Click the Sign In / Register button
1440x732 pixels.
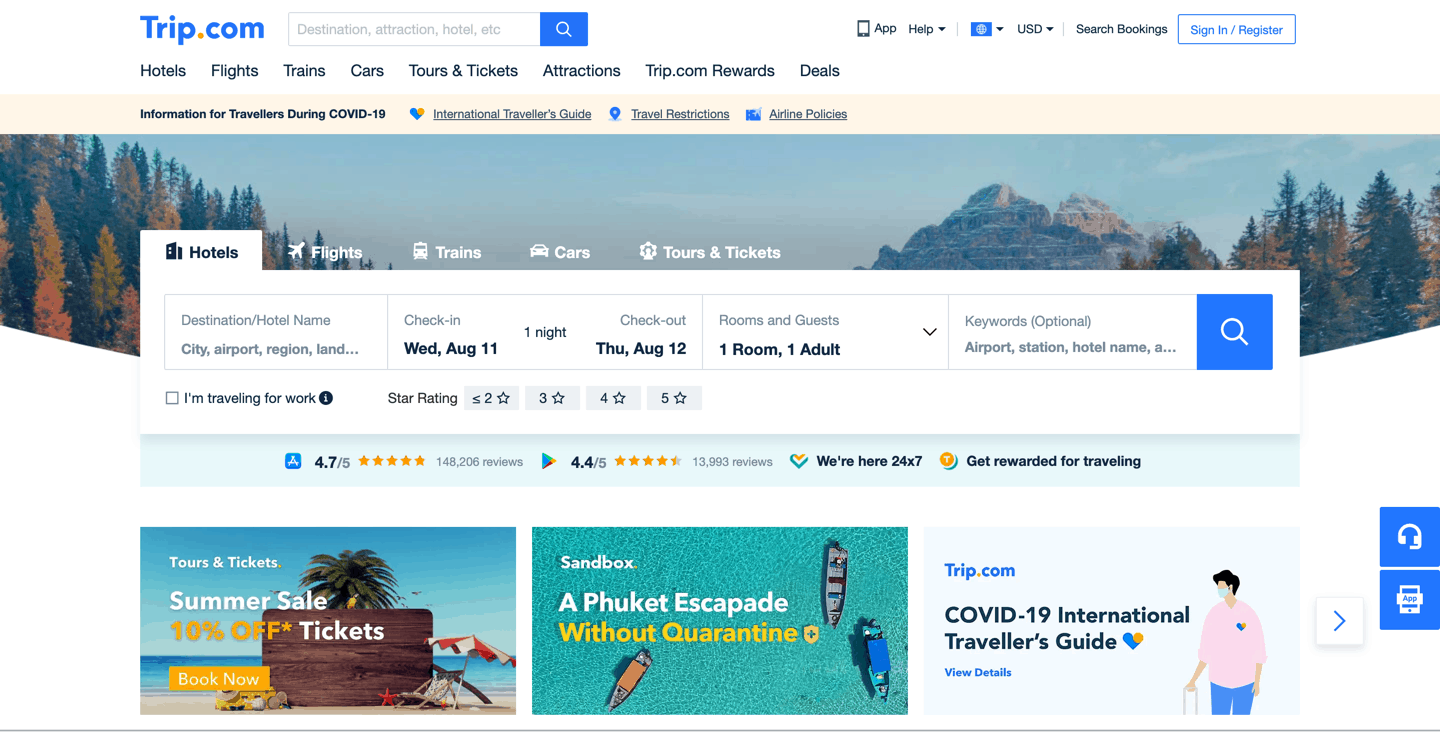1236,29
